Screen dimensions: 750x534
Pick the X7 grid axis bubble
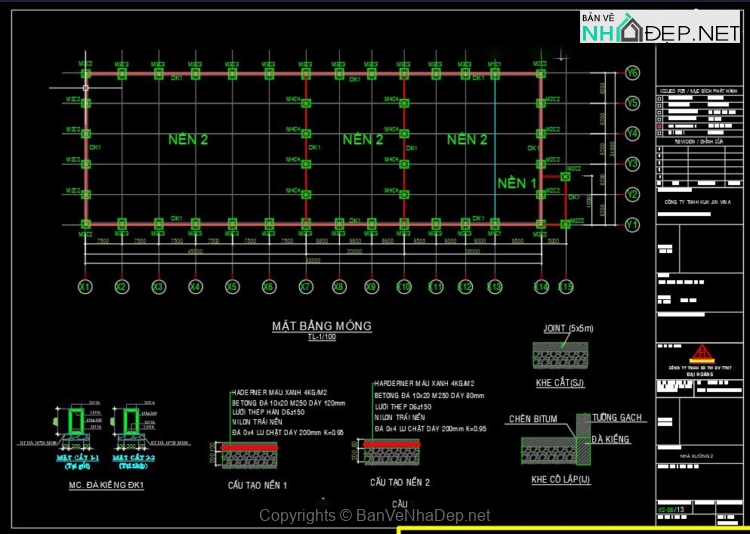[306, 287]
